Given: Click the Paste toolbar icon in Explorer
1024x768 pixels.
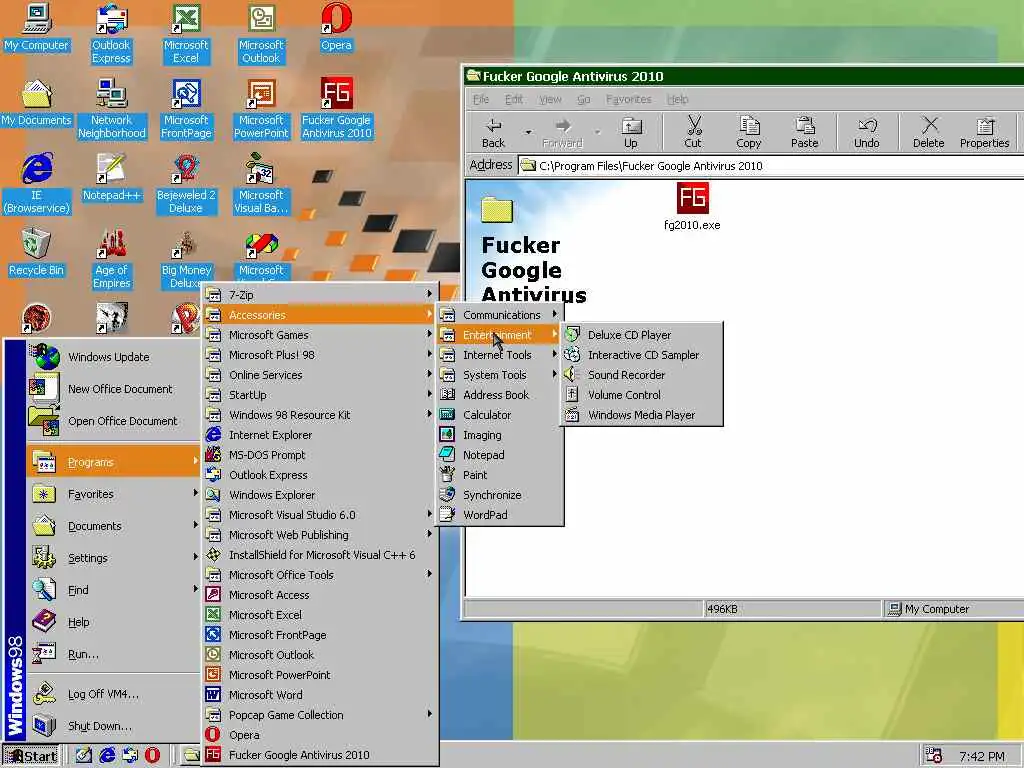Looking at the screenshot, I should pyautogui.click(x=805, y=125).
